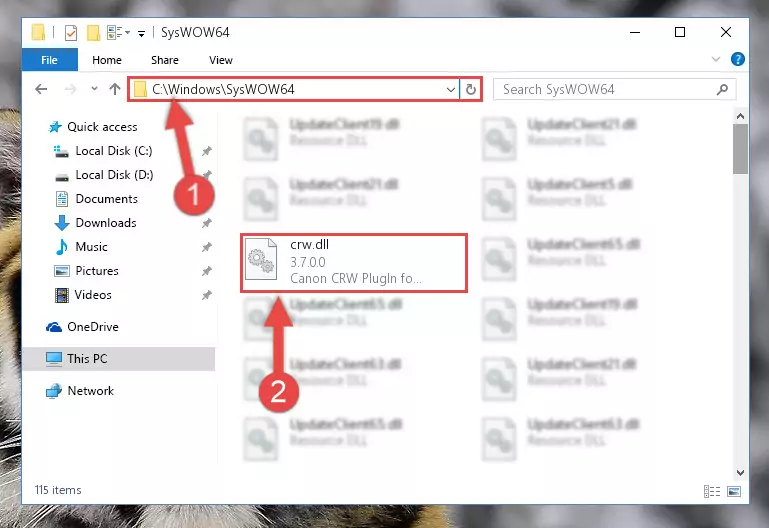This screenshot has height=528, width=769.
Task: Click the search magnifier icon
Action: pyautogui.click(x=722, y=89)
